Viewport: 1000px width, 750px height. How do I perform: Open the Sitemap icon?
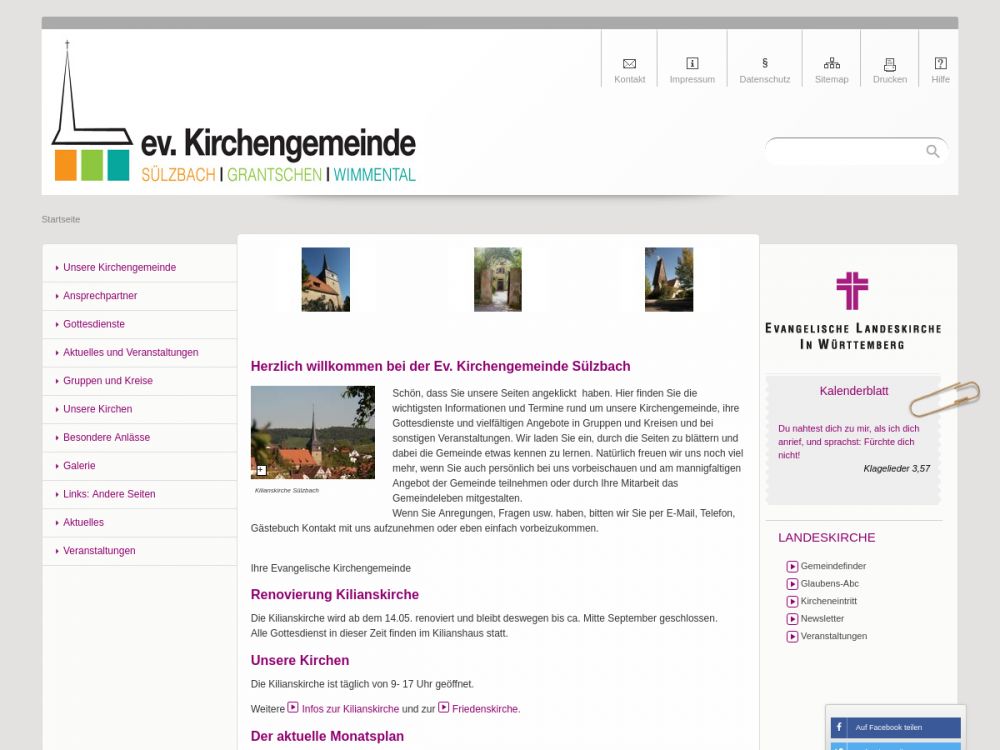point(831,64)
